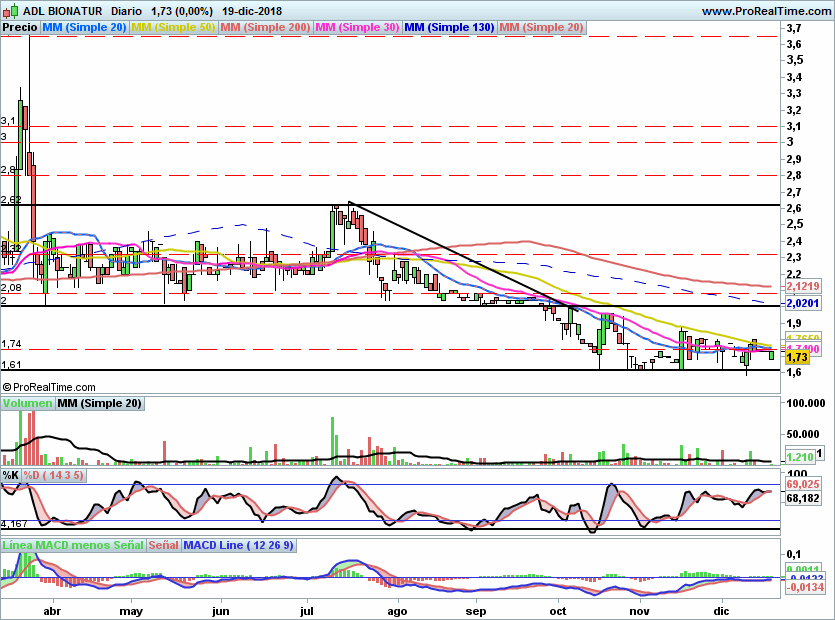835x620 pixels.
Task: Click the 19-dic-2018 date in header
Action: tap(252, 11)
